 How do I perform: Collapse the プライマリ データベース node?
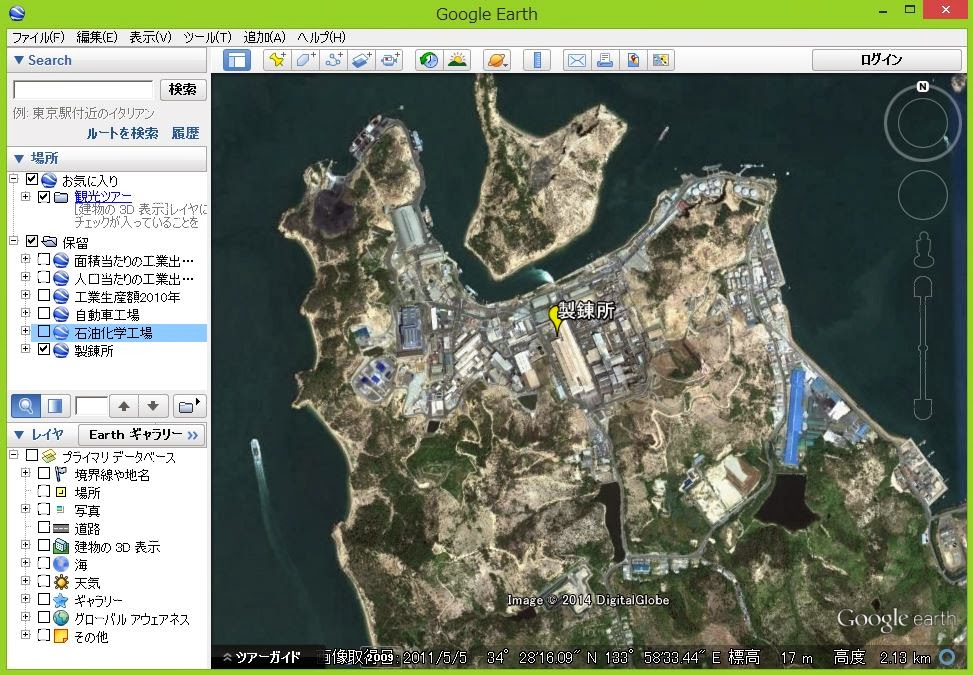14,455
